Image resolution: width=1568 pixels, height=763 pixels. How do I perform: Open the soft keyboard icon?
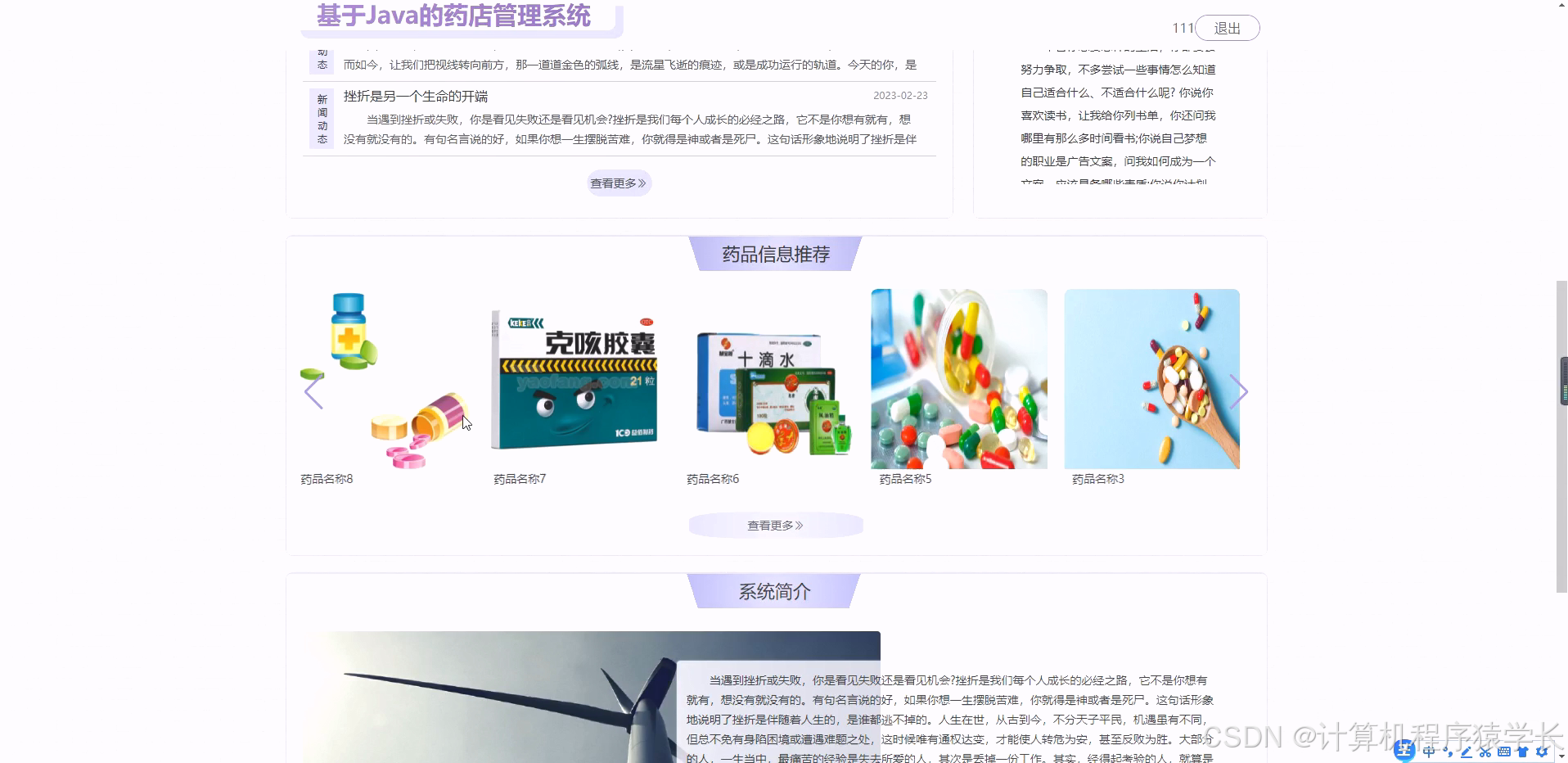point(1504,751)
